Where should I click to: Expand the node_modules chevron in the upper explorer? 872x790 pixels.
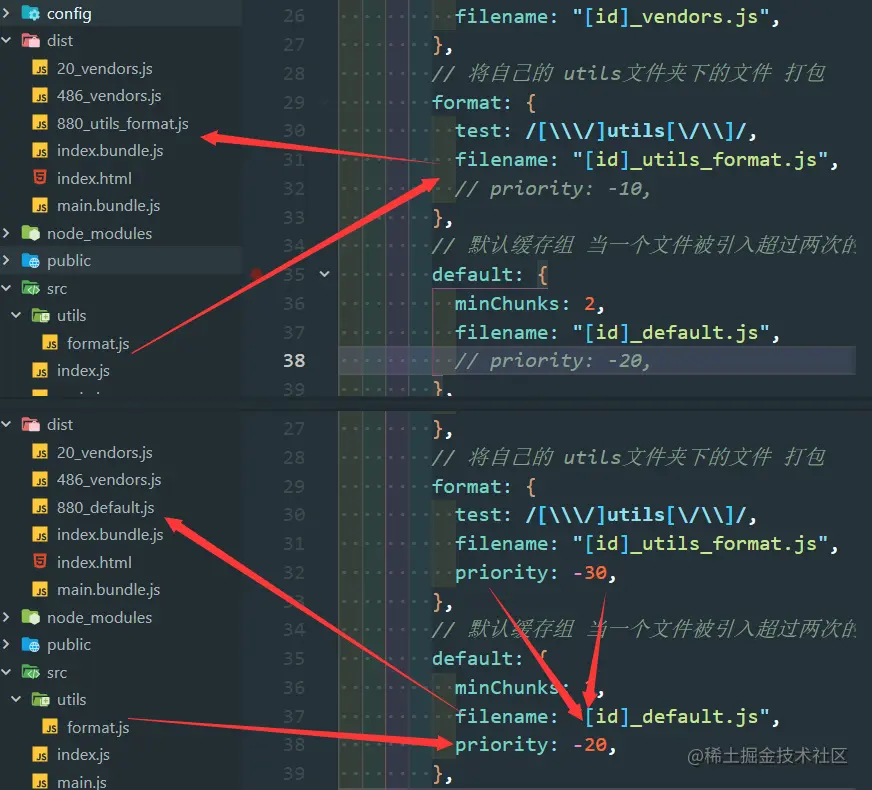pyautogui.click(x=6, y=232)
